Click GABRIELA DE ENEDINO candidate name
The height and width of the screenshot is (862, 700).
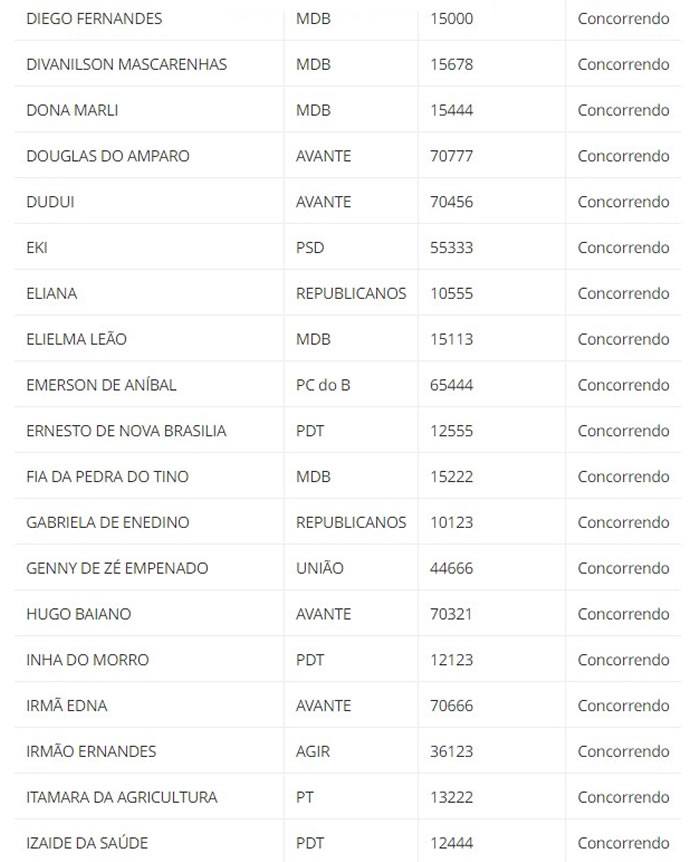(107, 522)
